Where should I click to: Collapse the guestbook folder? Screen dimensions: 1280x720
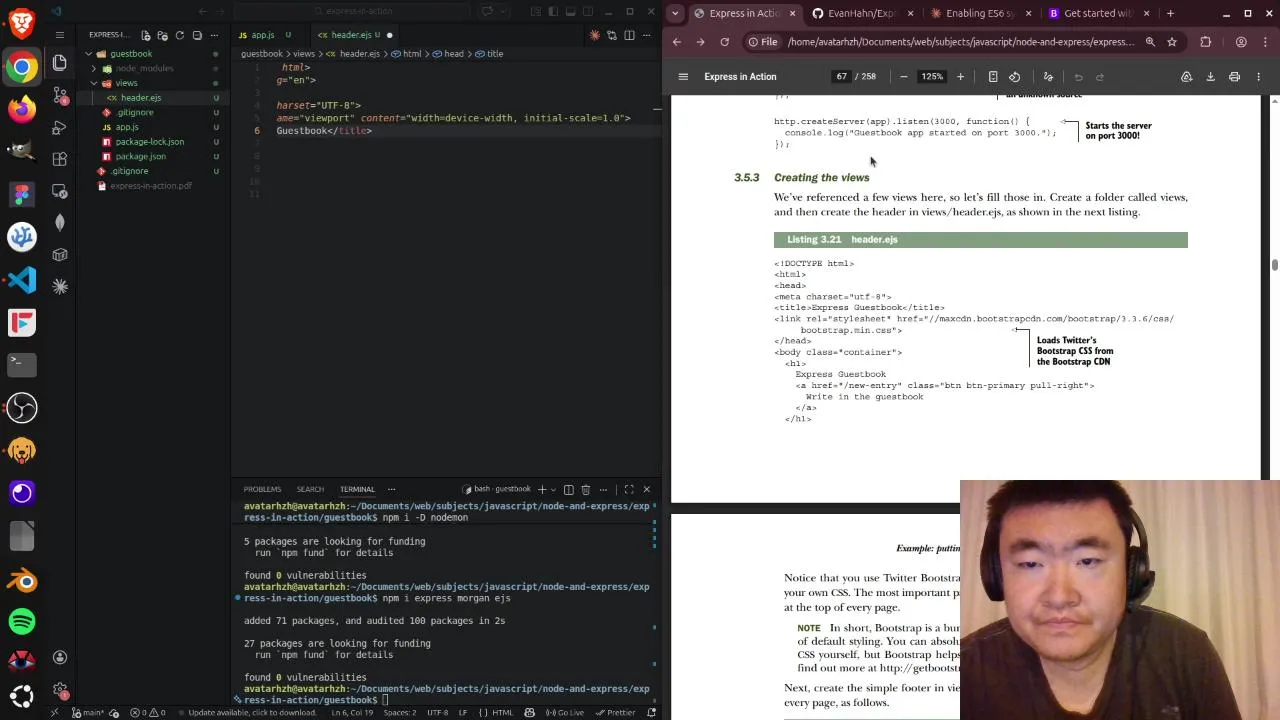pyautogui.click(x=88, y=54)
